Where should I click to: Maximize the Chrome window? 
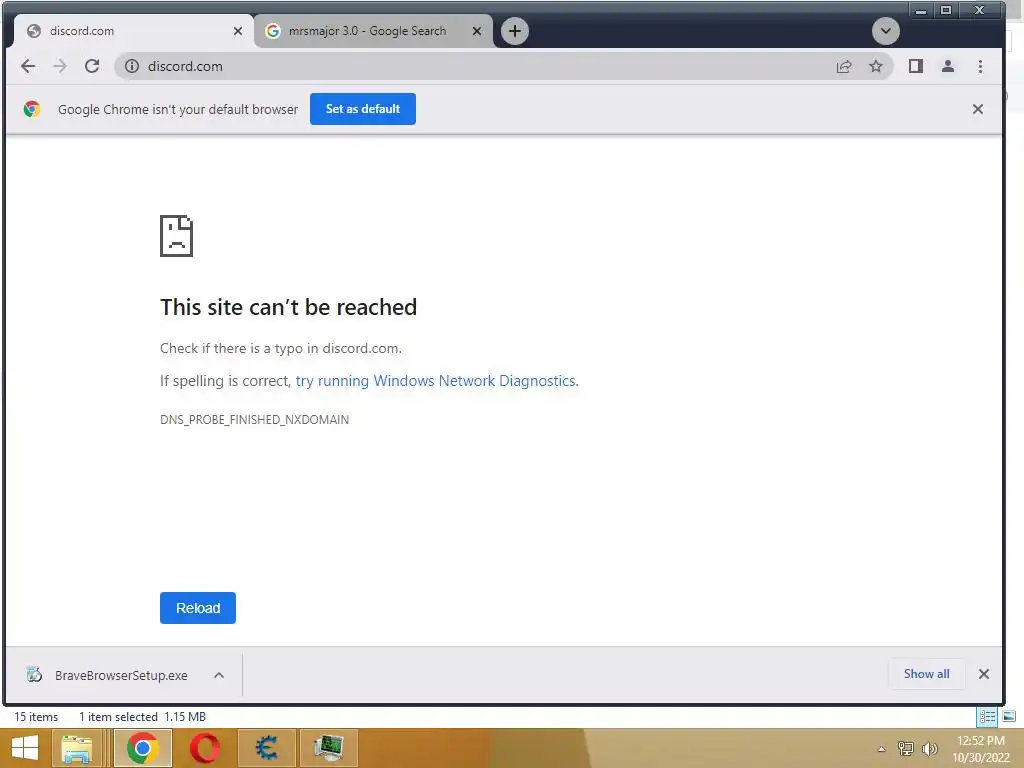tap(946, 10)
